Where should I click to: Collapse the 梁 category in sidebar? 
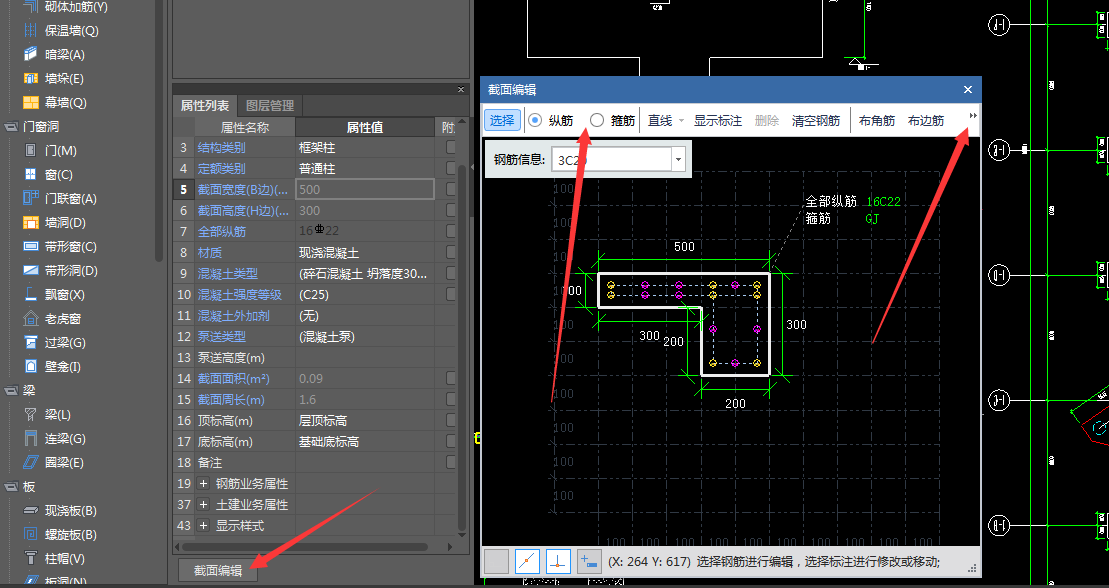(x=11, y=391)
